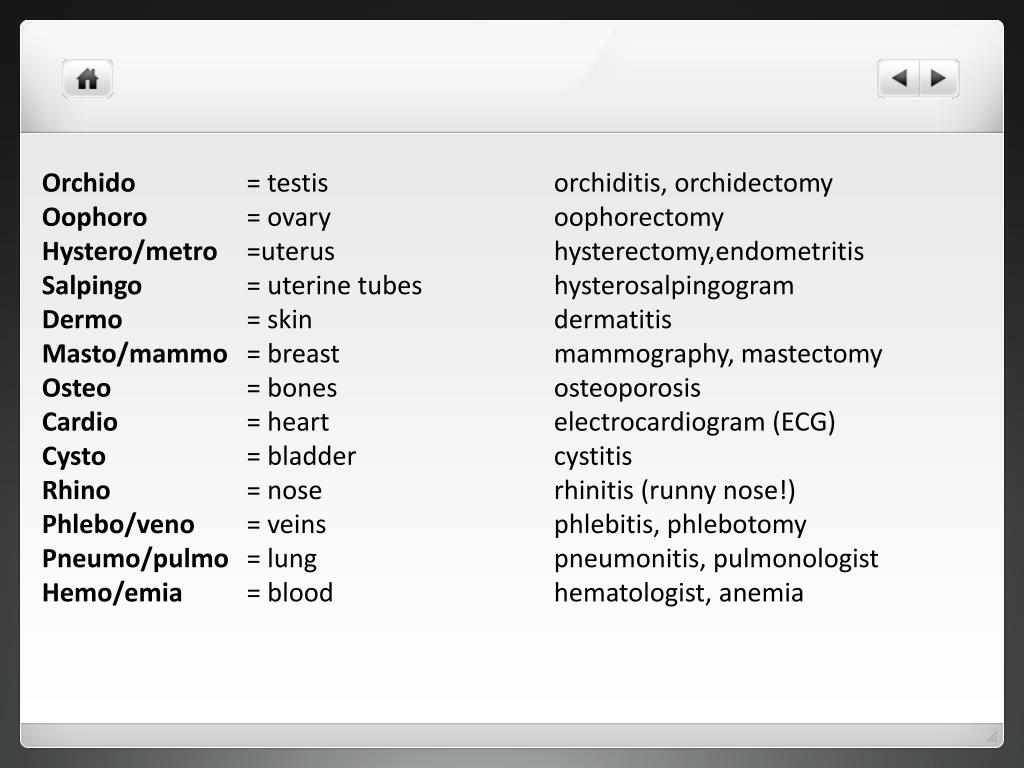Click the Hystero/metro prefix
1024x768 pixels.
pos(129,251)
